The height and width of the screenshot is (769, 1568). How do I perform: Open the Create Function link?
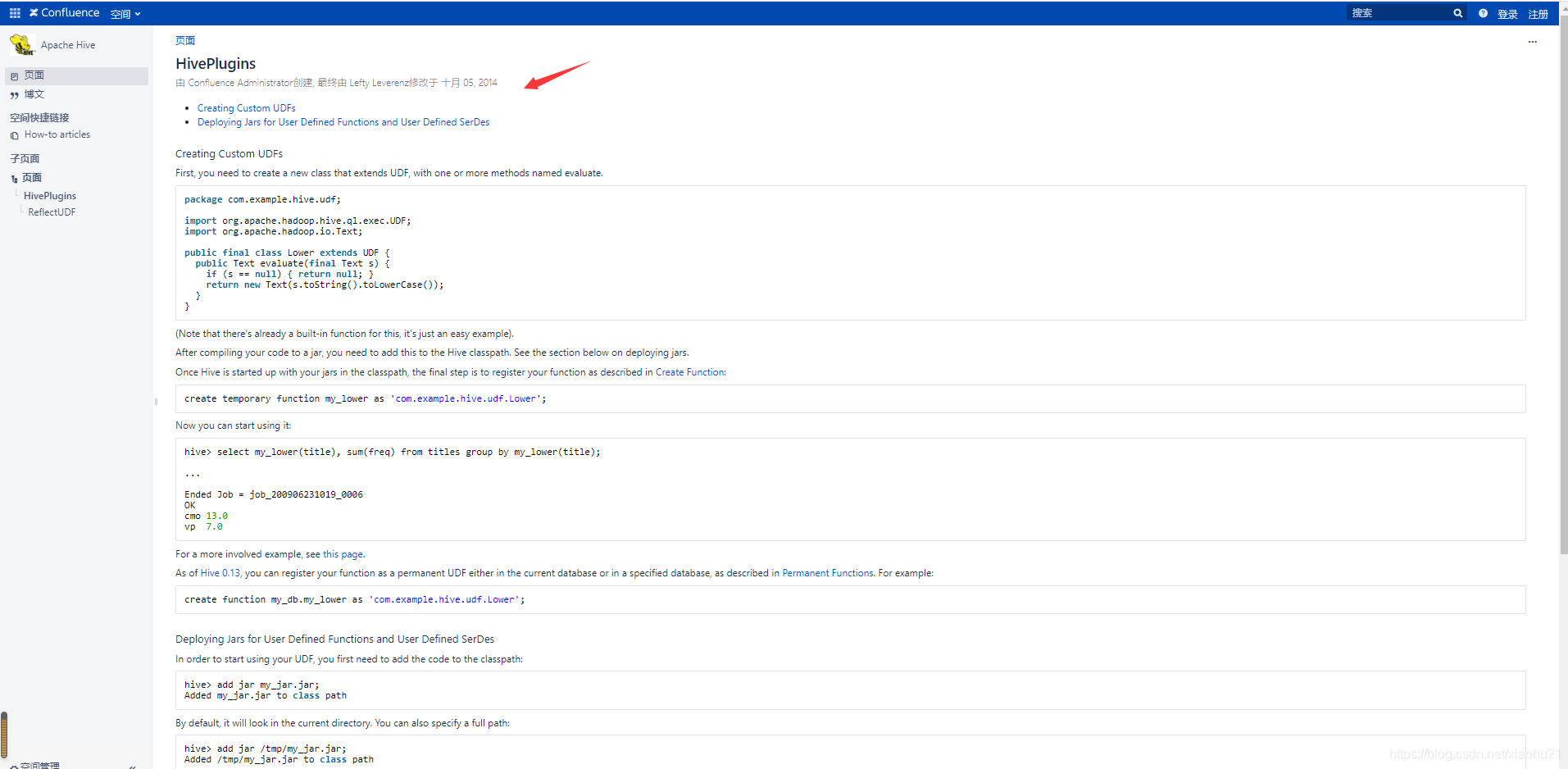(x=689, y=372)
